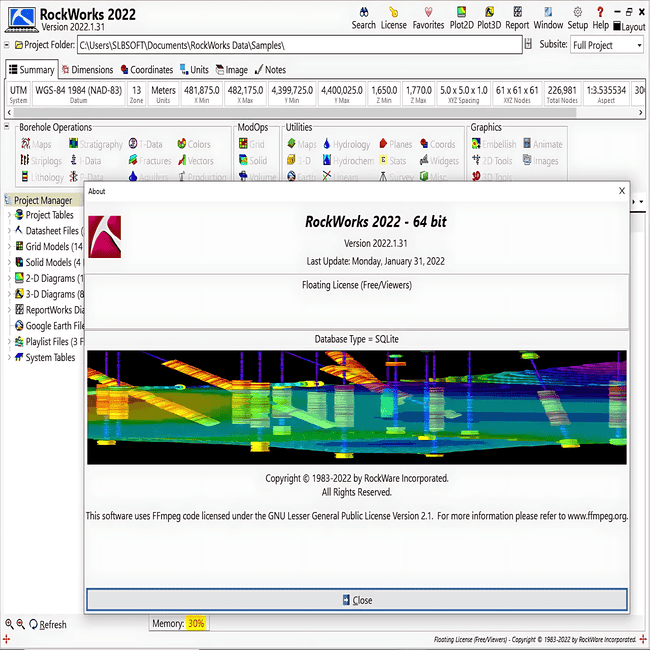This screenshot has height=650, width=650.
Task: Zoom in with the magnifier icon
Action: [x=9, y=623]
